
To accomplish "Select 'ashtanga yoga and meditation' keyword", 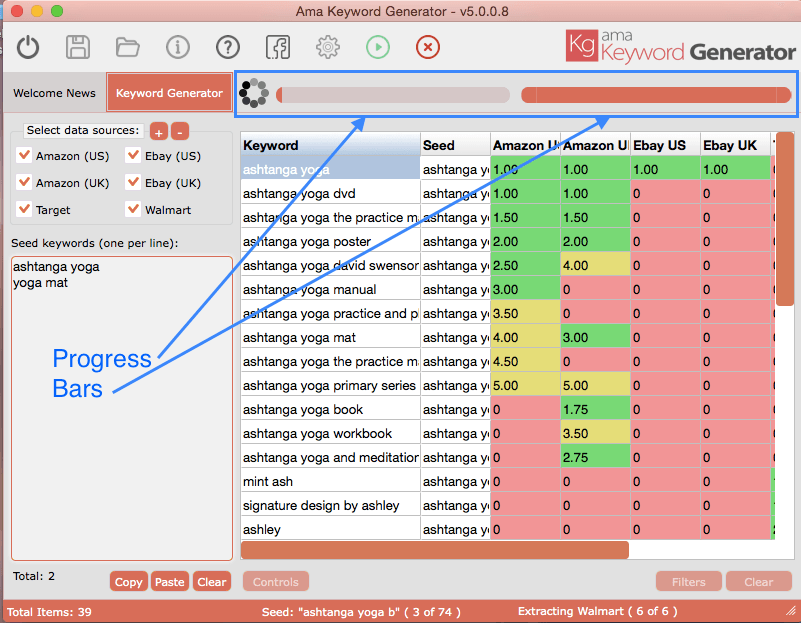I will 331,458.
